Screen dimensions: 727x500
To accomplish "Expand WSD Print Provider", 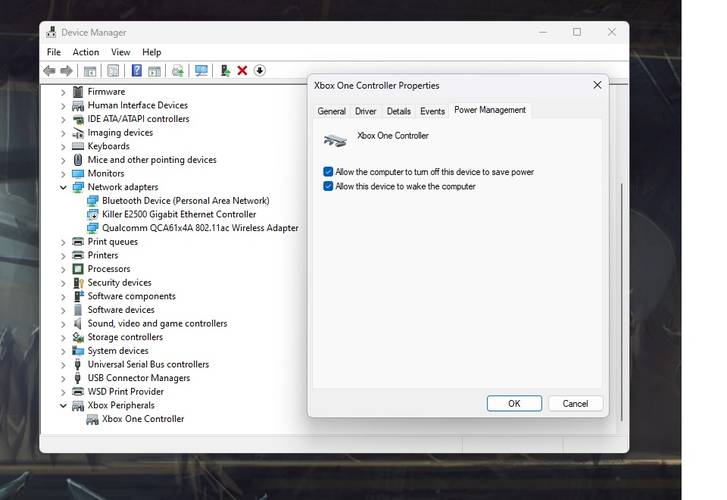I will coord(63,392).
